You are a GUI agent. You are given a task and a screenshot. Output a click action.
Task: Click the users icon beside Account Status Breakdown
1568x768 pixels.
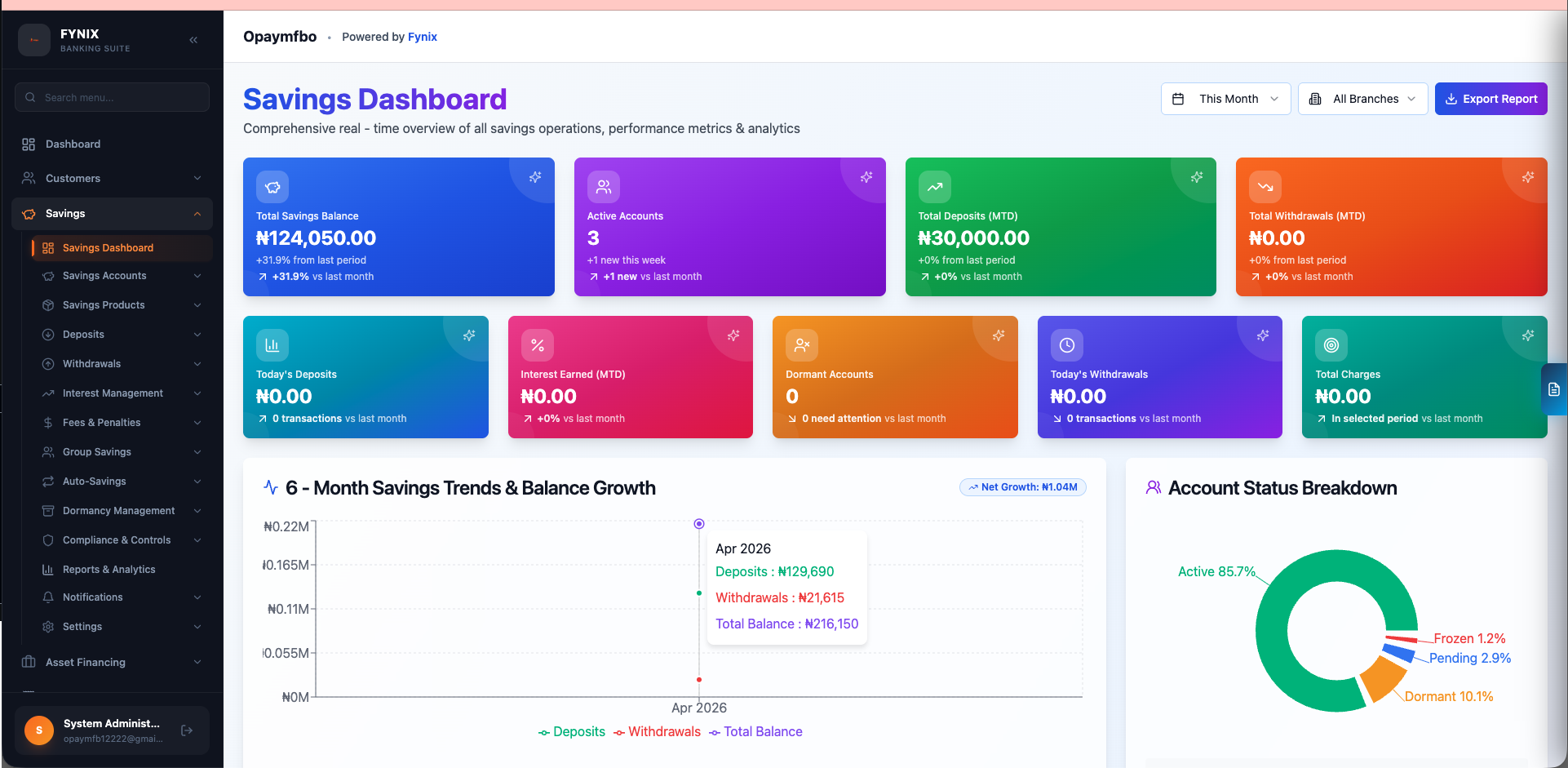(x=1154, y=487)
